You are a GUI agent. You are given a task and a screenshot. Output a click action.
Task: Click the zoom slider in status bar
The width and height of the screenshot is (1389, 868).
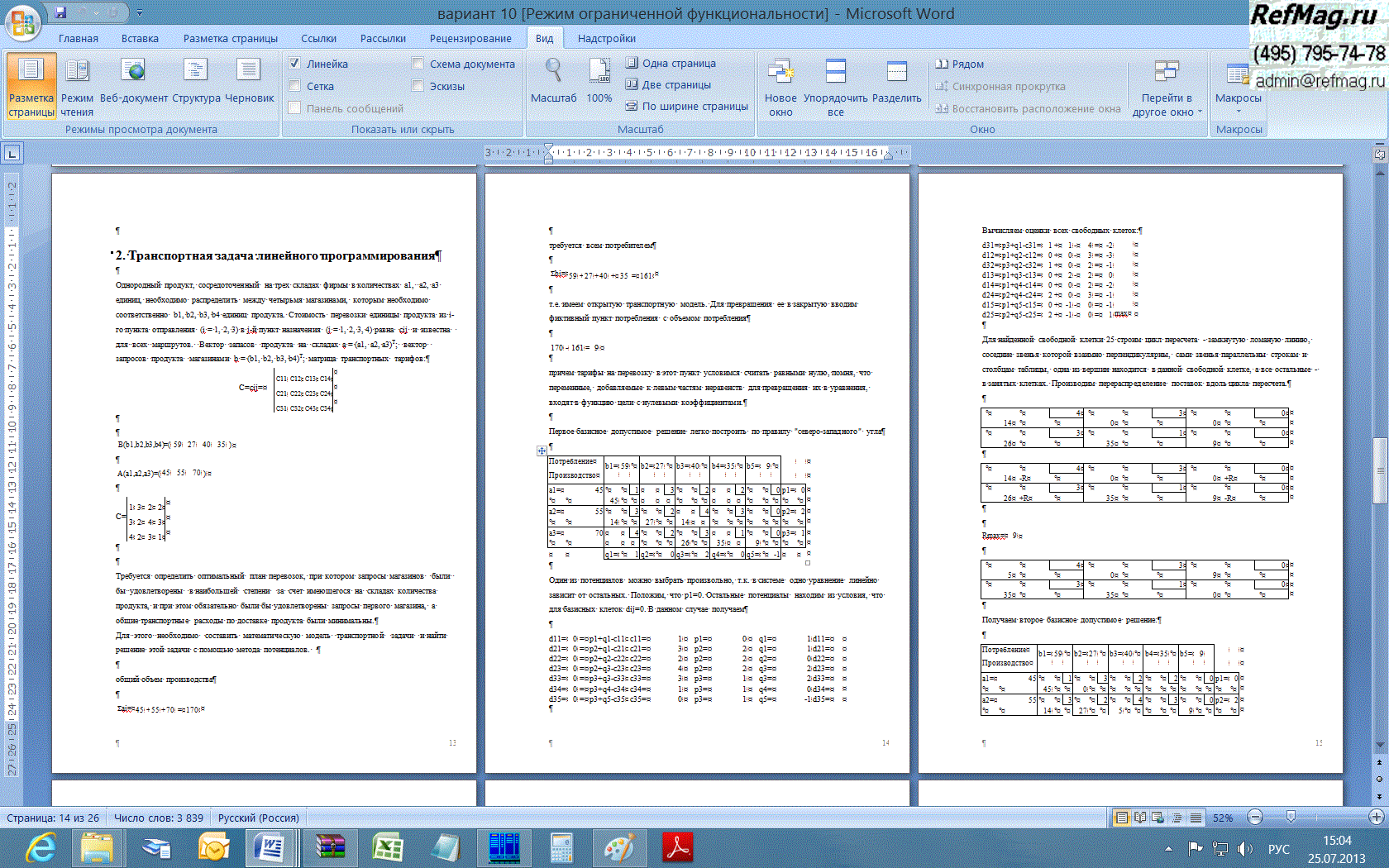pyautogui.click(x=1291, y=818)
